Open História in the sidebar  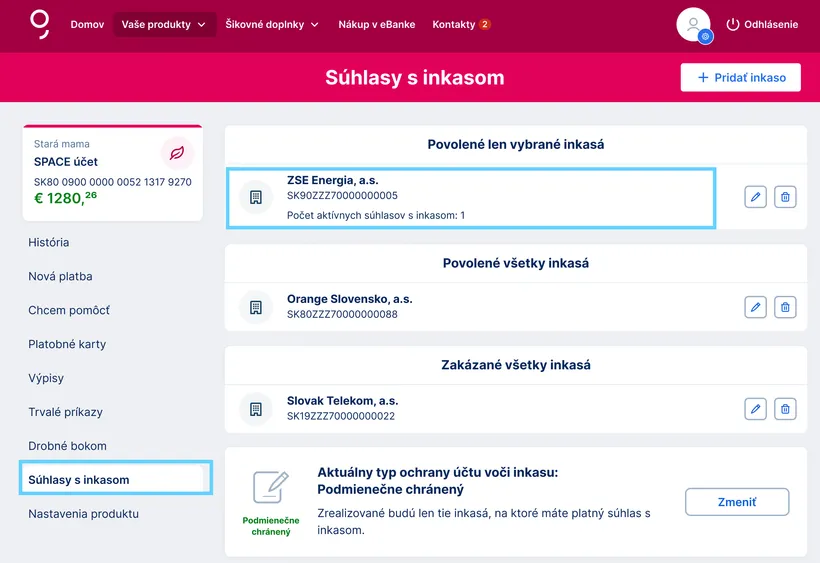pos(49,242)
